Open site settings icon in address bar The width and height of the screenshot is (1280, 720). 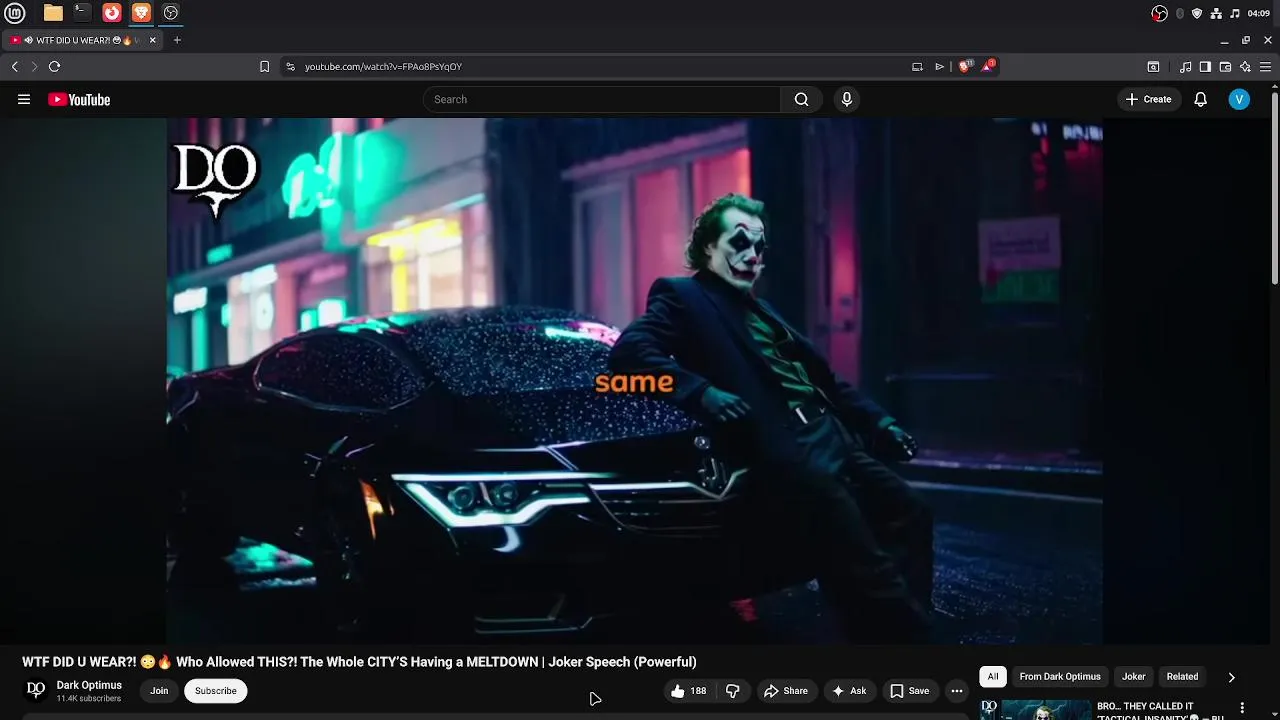click(290, 66)
